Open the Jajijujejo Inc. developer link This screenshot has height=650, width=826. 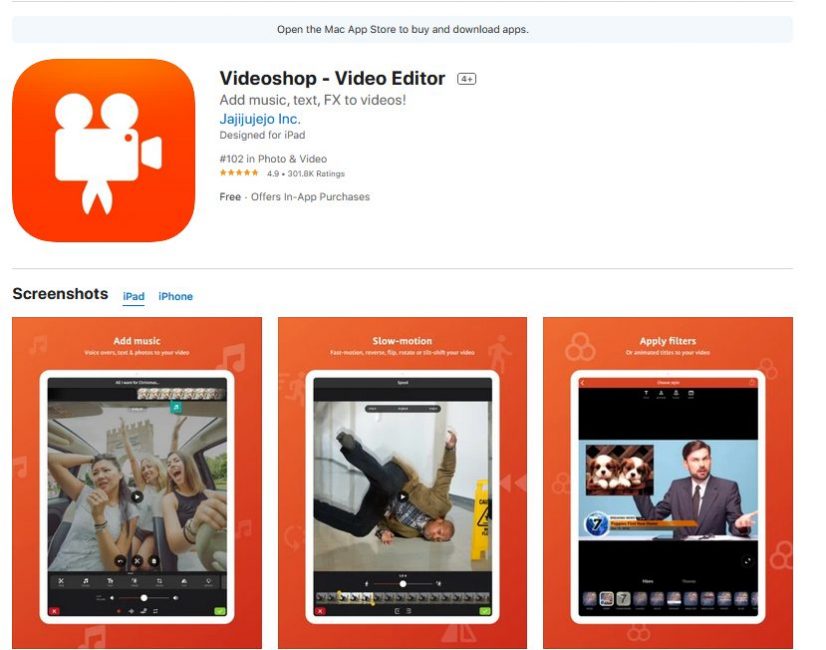point(260,119)
